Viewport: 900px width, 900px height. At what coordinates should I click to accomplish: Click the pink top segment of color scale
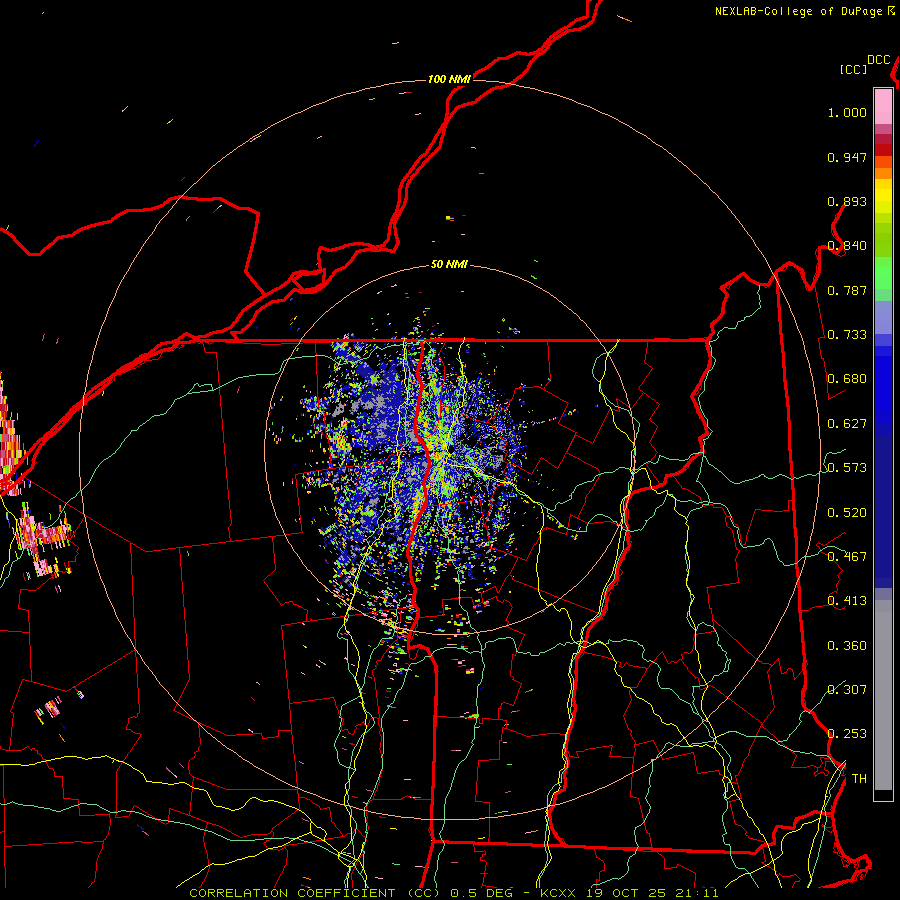883,106
